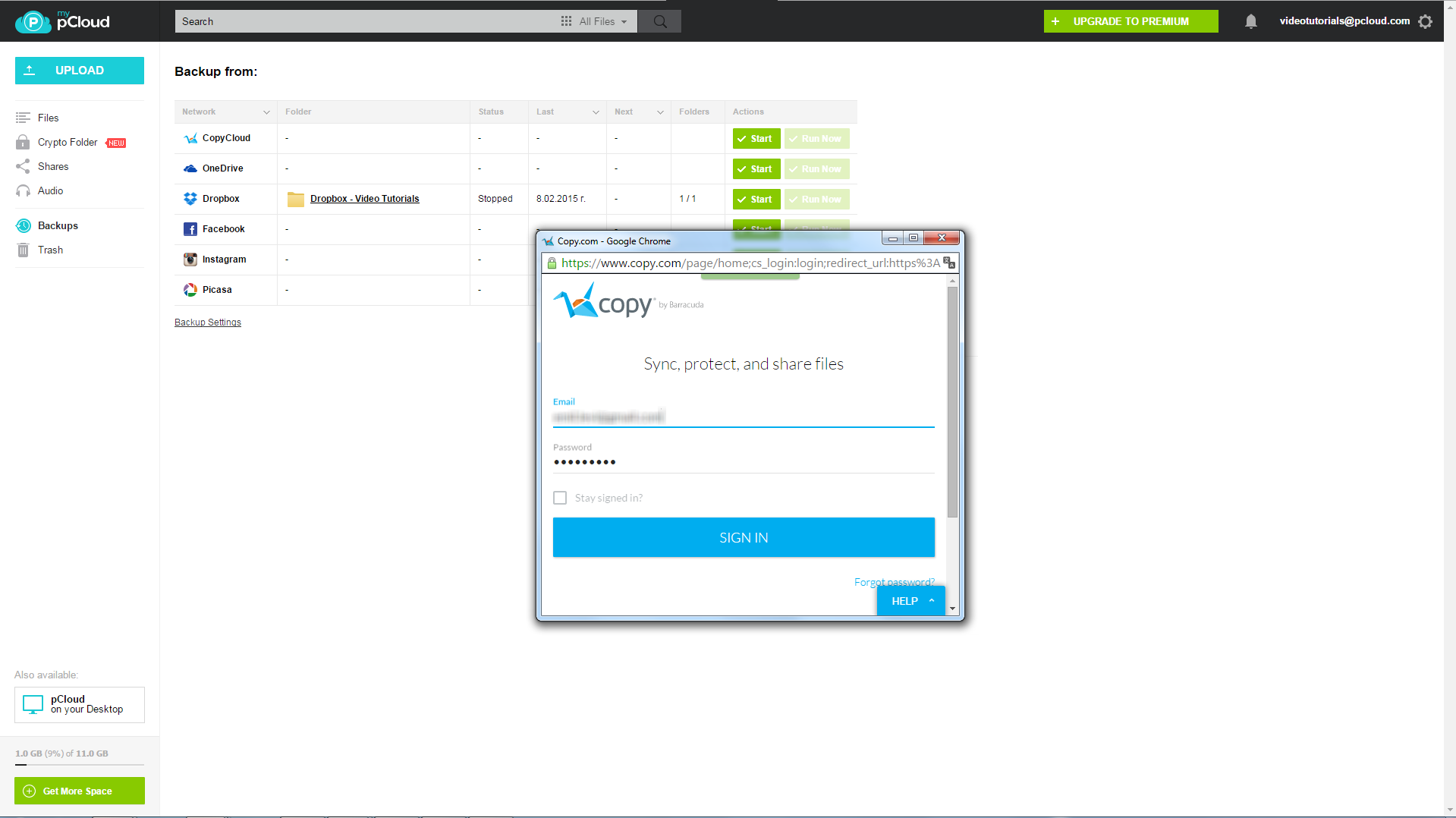Screen dimensions: 1456x818
Task: Click the SIGN IN button
Action: [x=744, y=537]
